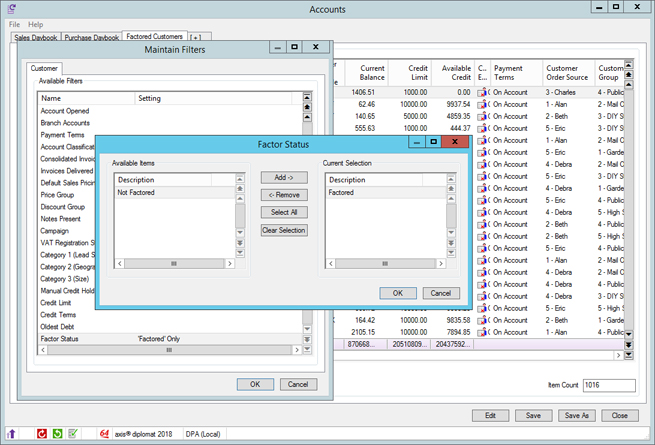Switch to the Sales Daybook tab
This screenshot has width=655, height=445.
(x=36, y=37)
